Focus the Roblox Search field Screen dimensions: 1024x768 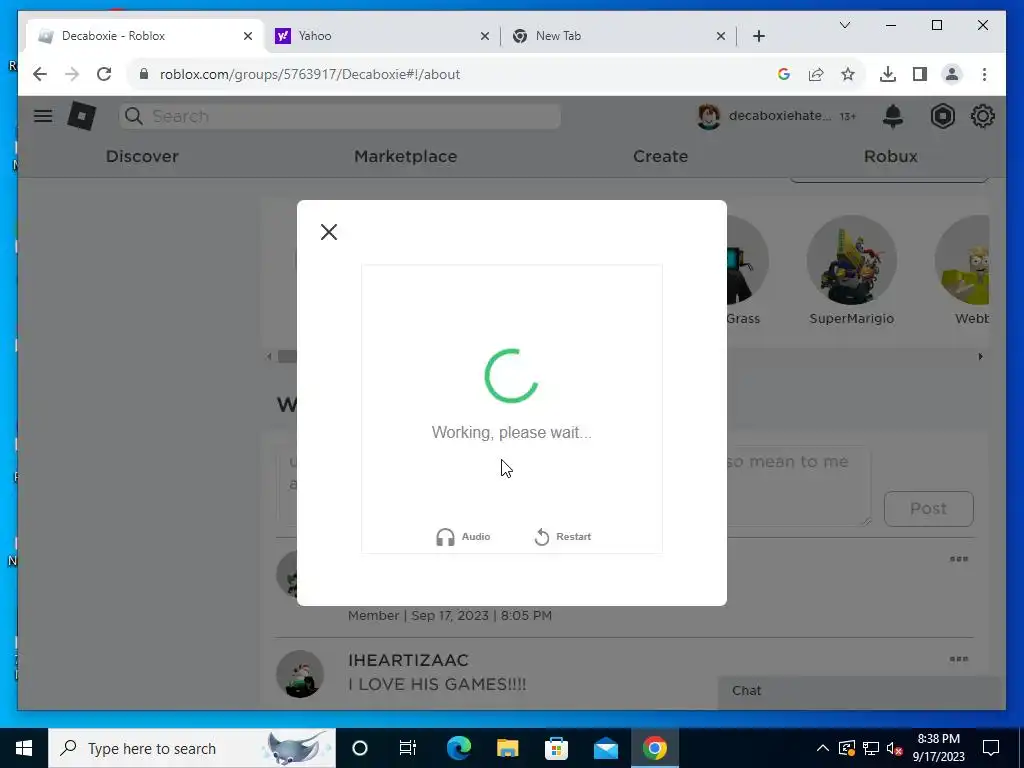[340, 116]
